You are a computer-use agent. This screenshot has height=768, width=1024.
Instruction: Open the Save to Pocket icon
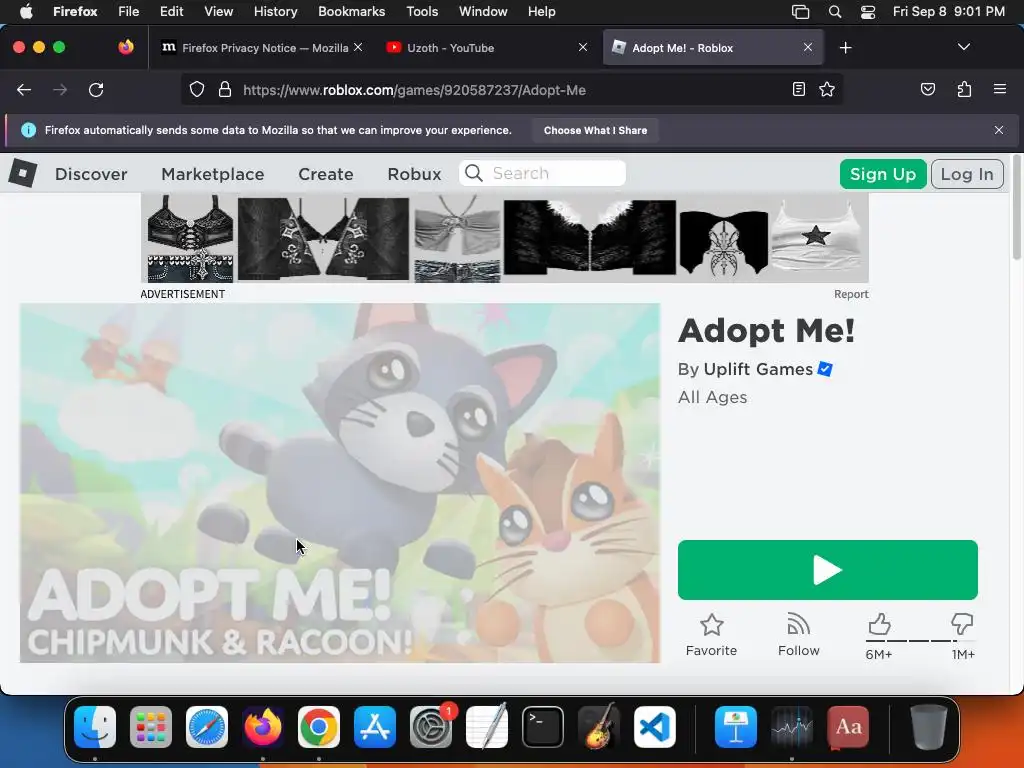[927, 89]
